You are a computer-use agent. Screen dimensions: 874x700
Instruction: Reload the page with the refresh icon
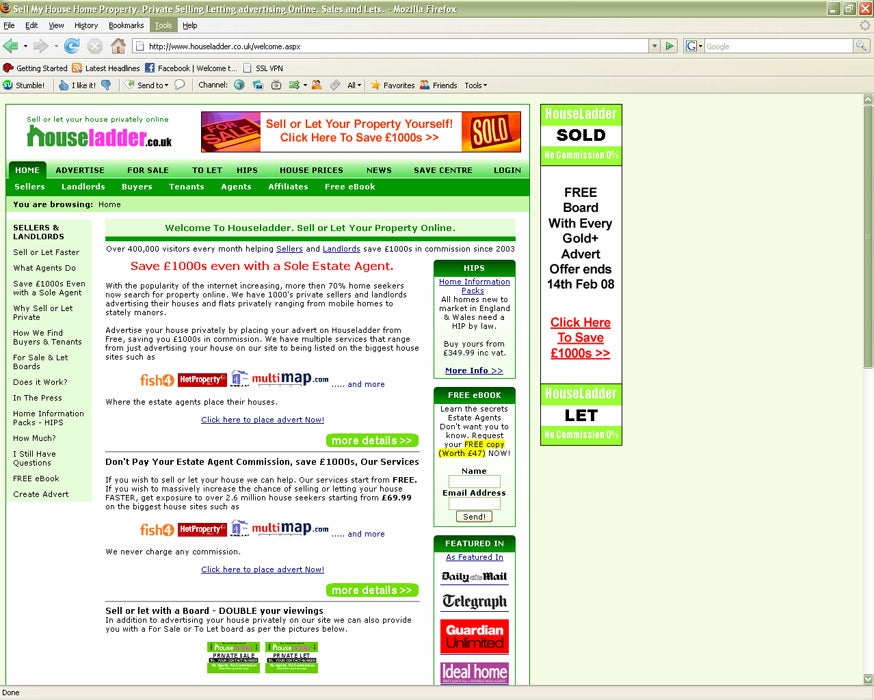(x=72, y=46)
